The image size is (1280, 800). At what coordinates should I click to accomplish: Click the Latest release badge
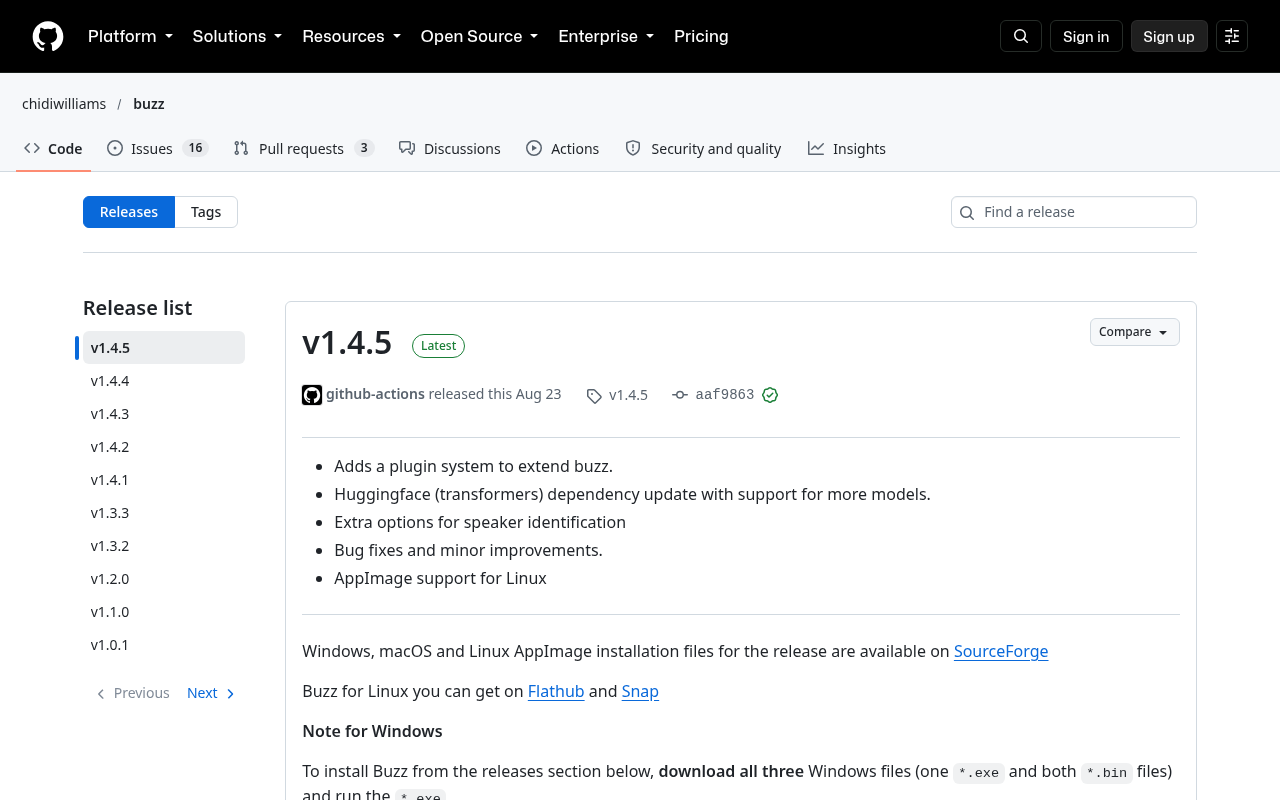pos(438,346)
